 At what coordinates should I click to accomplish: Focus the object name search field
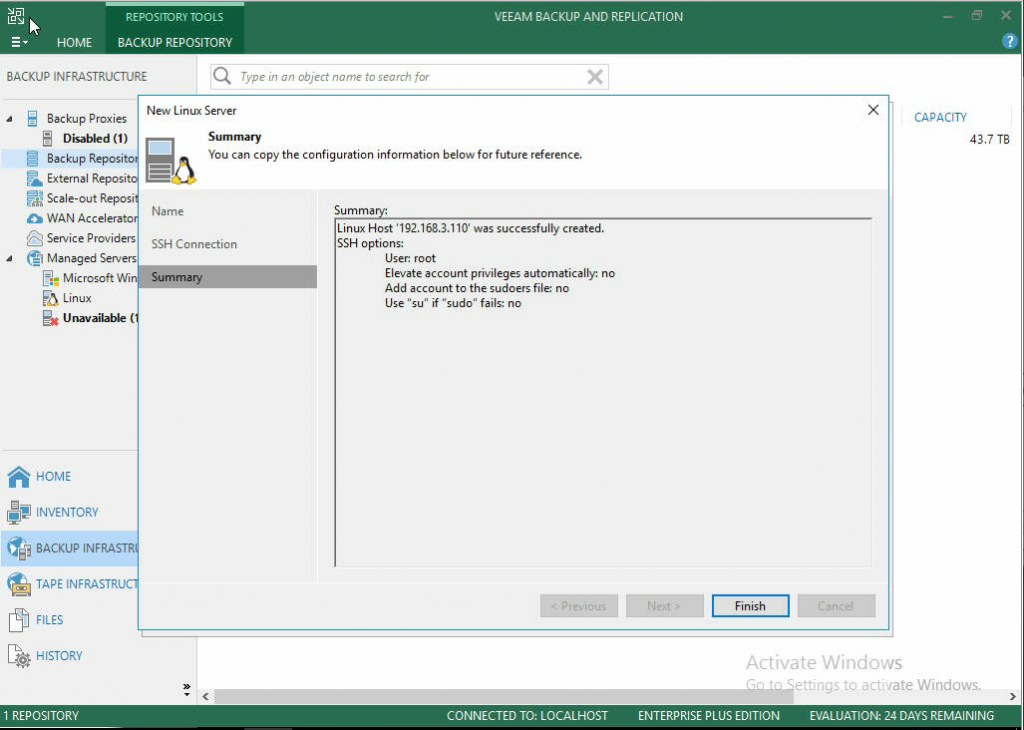tap(409, 76)
